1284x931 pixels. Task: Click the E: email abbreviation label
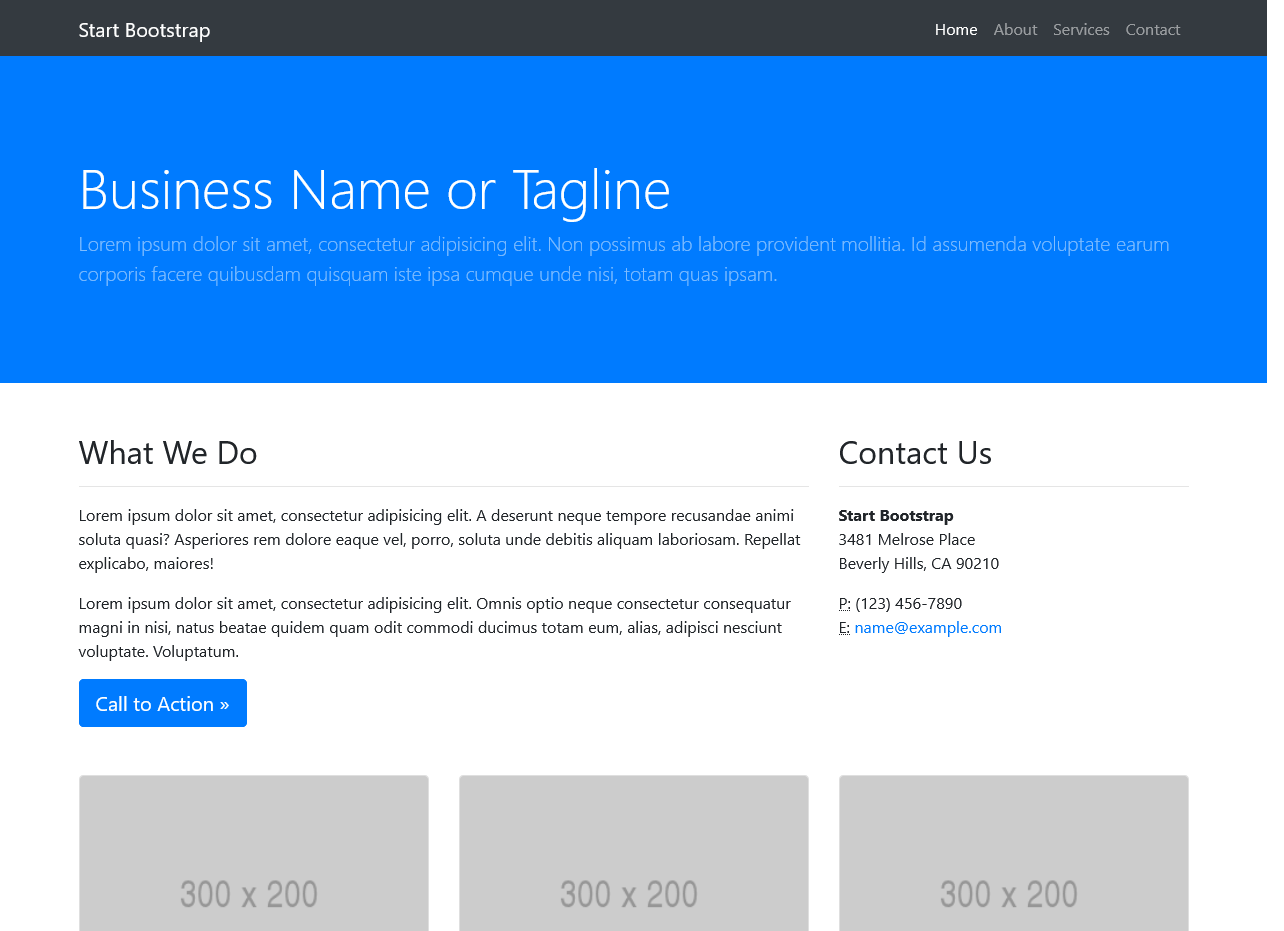tap(844, 627)
